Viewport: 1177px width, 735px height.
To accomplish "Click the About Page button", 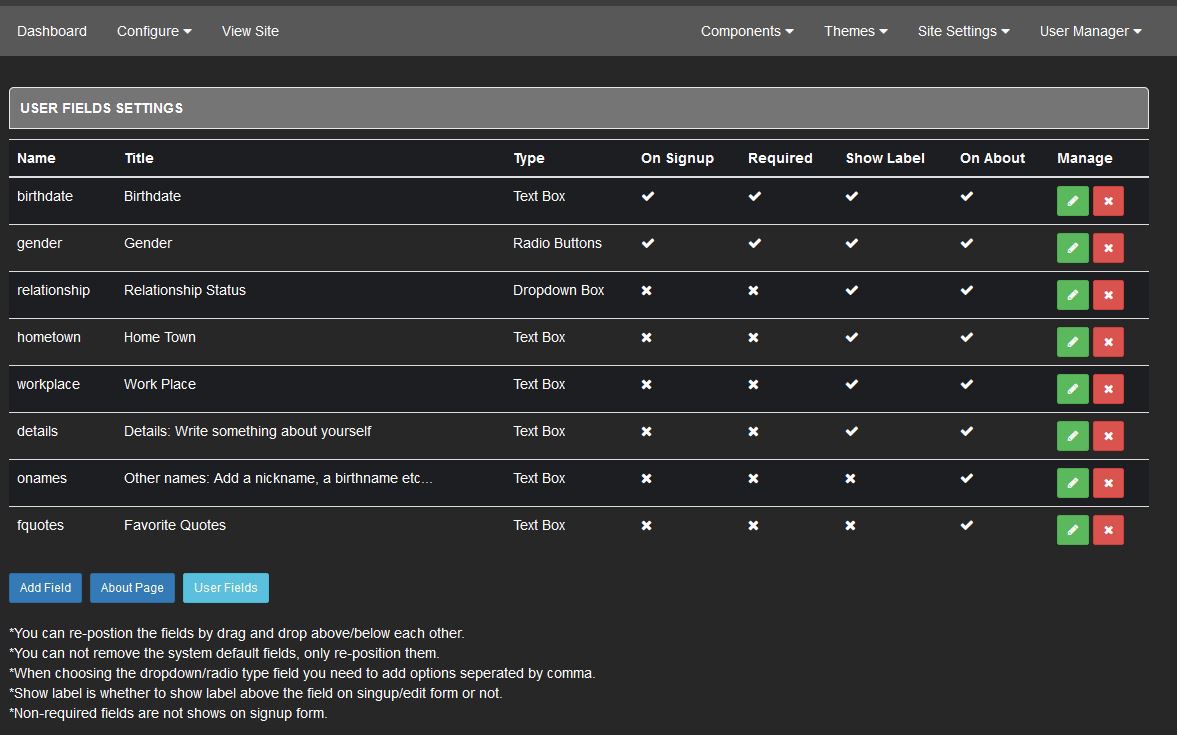I will [132, 588].
